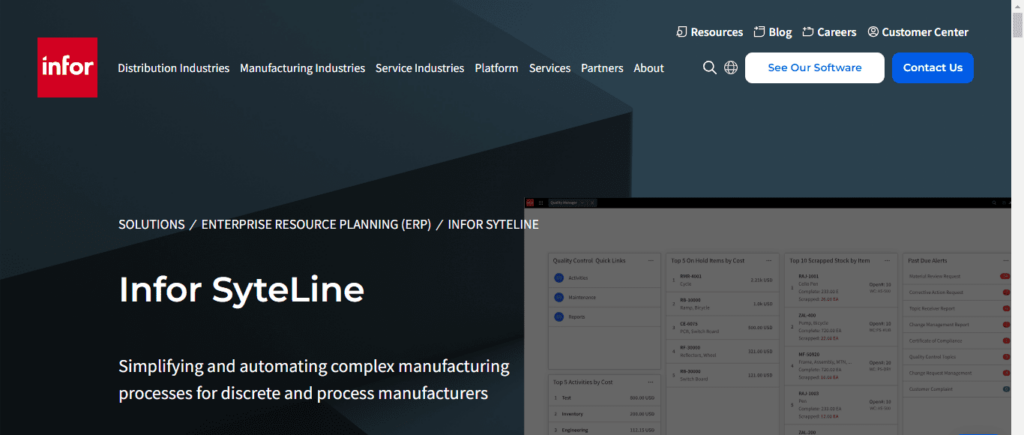Click the Inventory activity cost row
The height and width of the screenshot is (435, 1024).
(x=605, y=414)
